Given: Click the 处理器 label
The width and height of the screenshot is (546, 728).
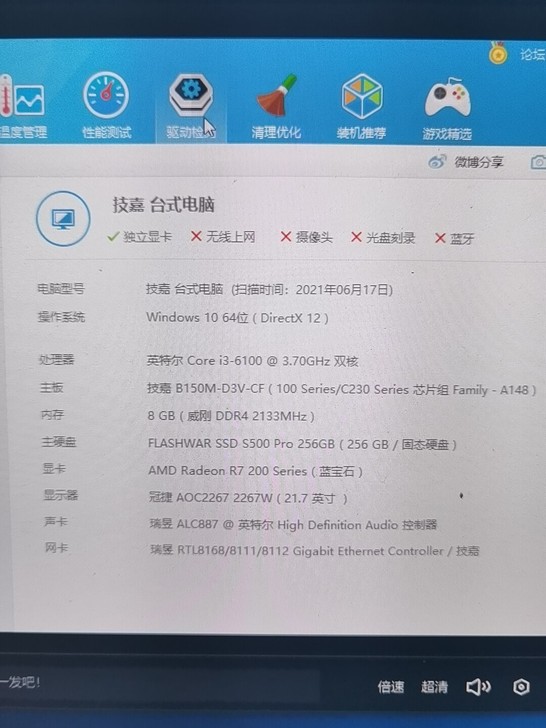Looking at the screenshot, I should click(56, 359).
